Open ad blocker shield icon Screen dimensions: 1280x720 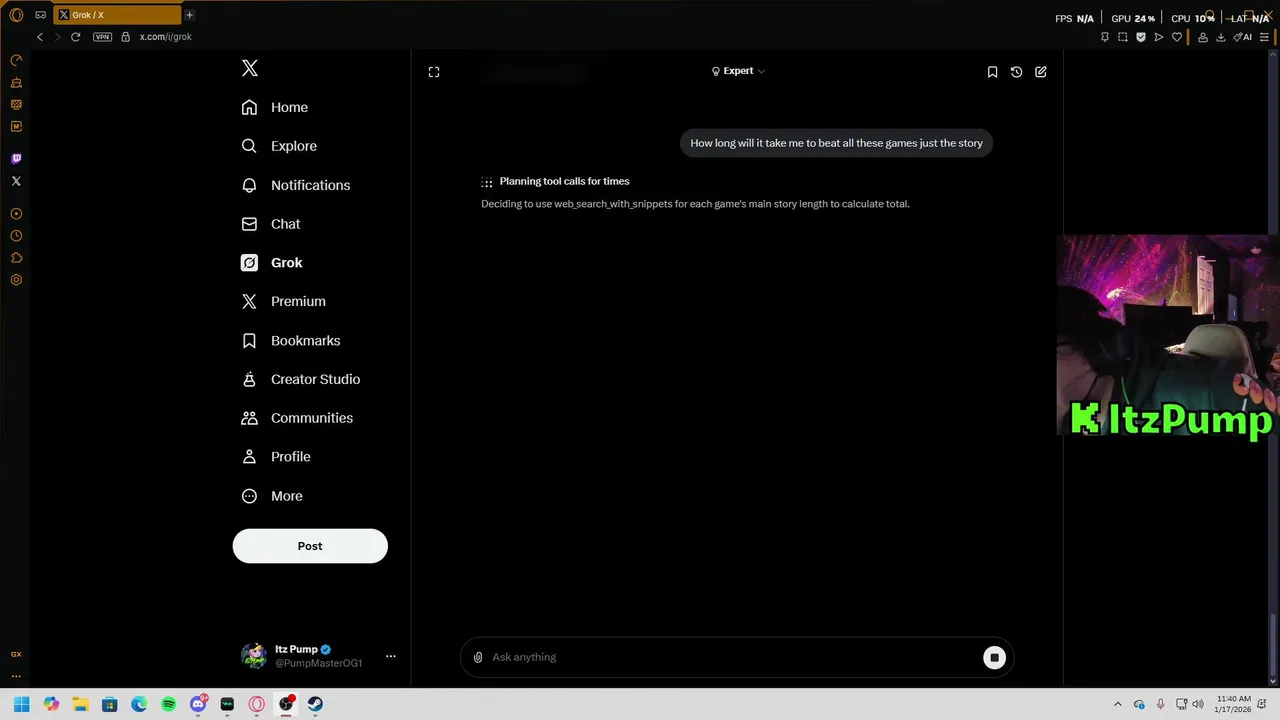click(x=1140, y=37)
